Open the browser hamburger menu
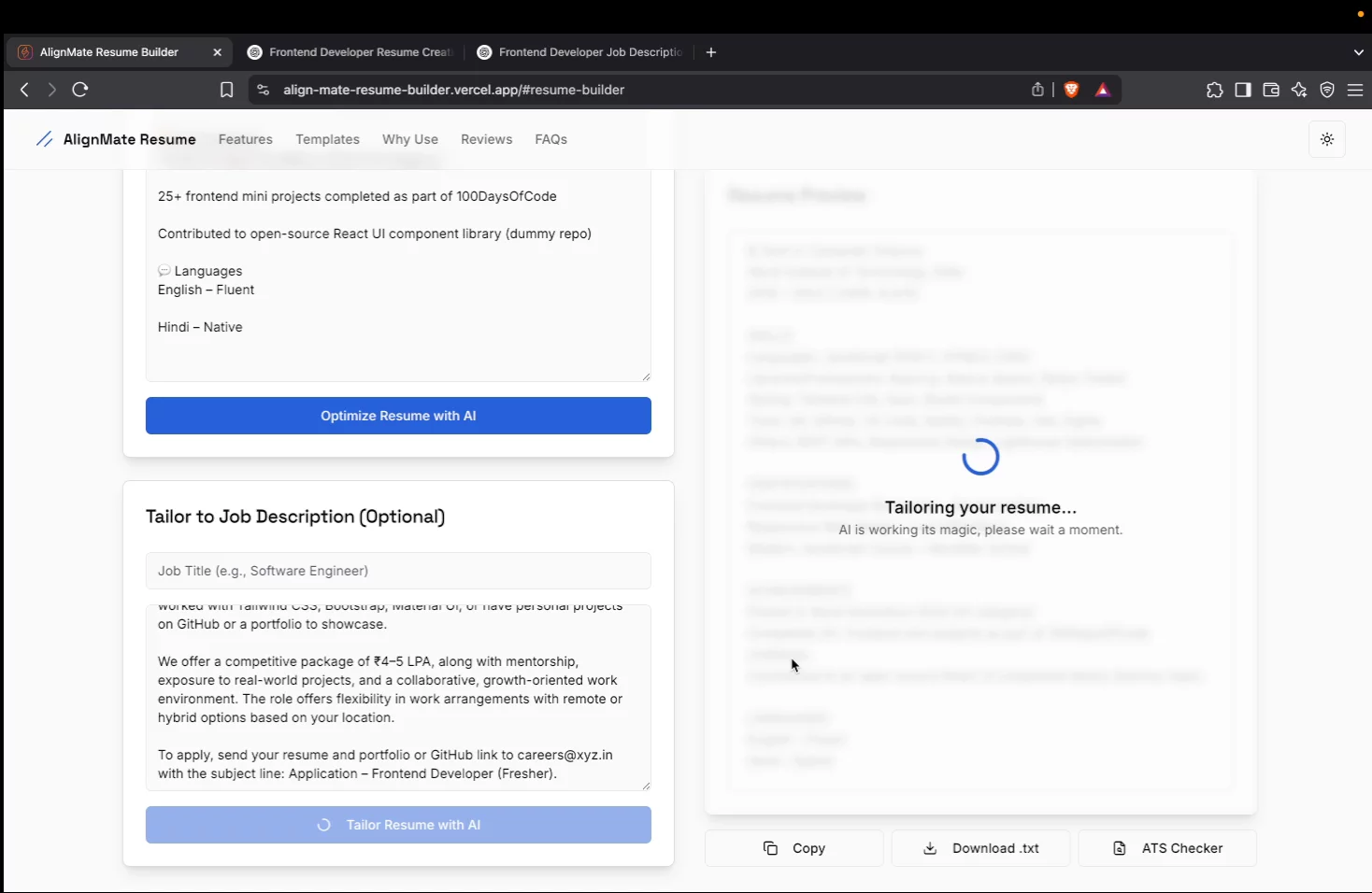 point(1355,90)
